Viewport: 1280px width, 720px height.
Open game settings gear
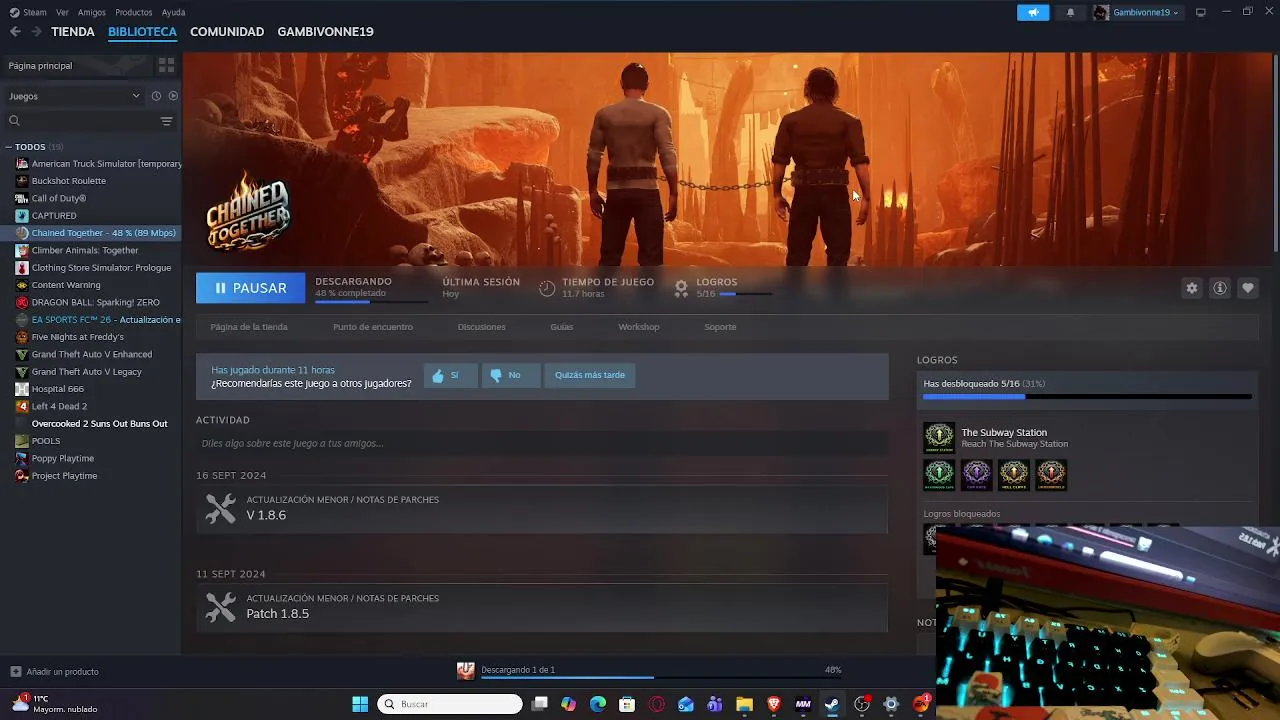click(1191, 288)
